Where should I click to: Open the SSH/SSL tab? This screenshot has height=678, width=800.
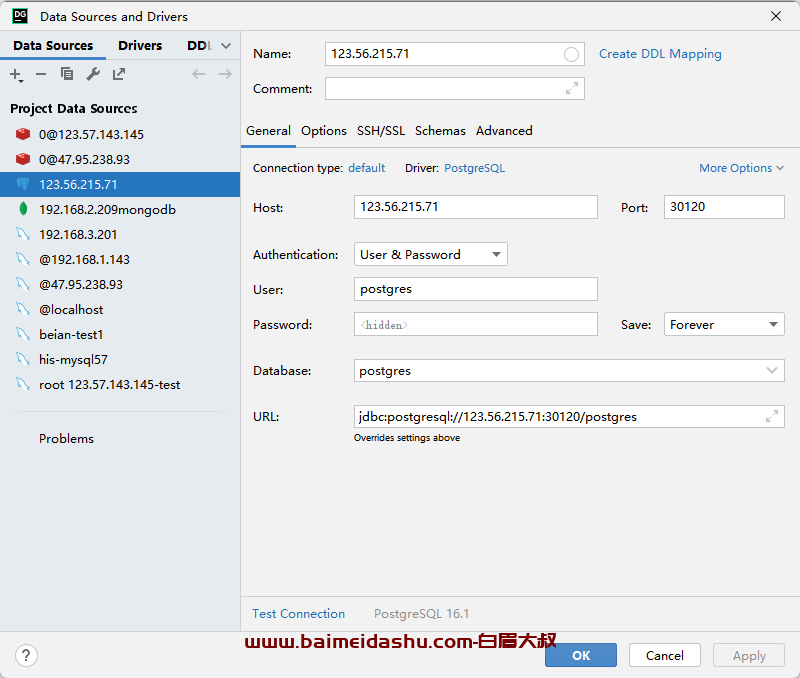point(381,131)
